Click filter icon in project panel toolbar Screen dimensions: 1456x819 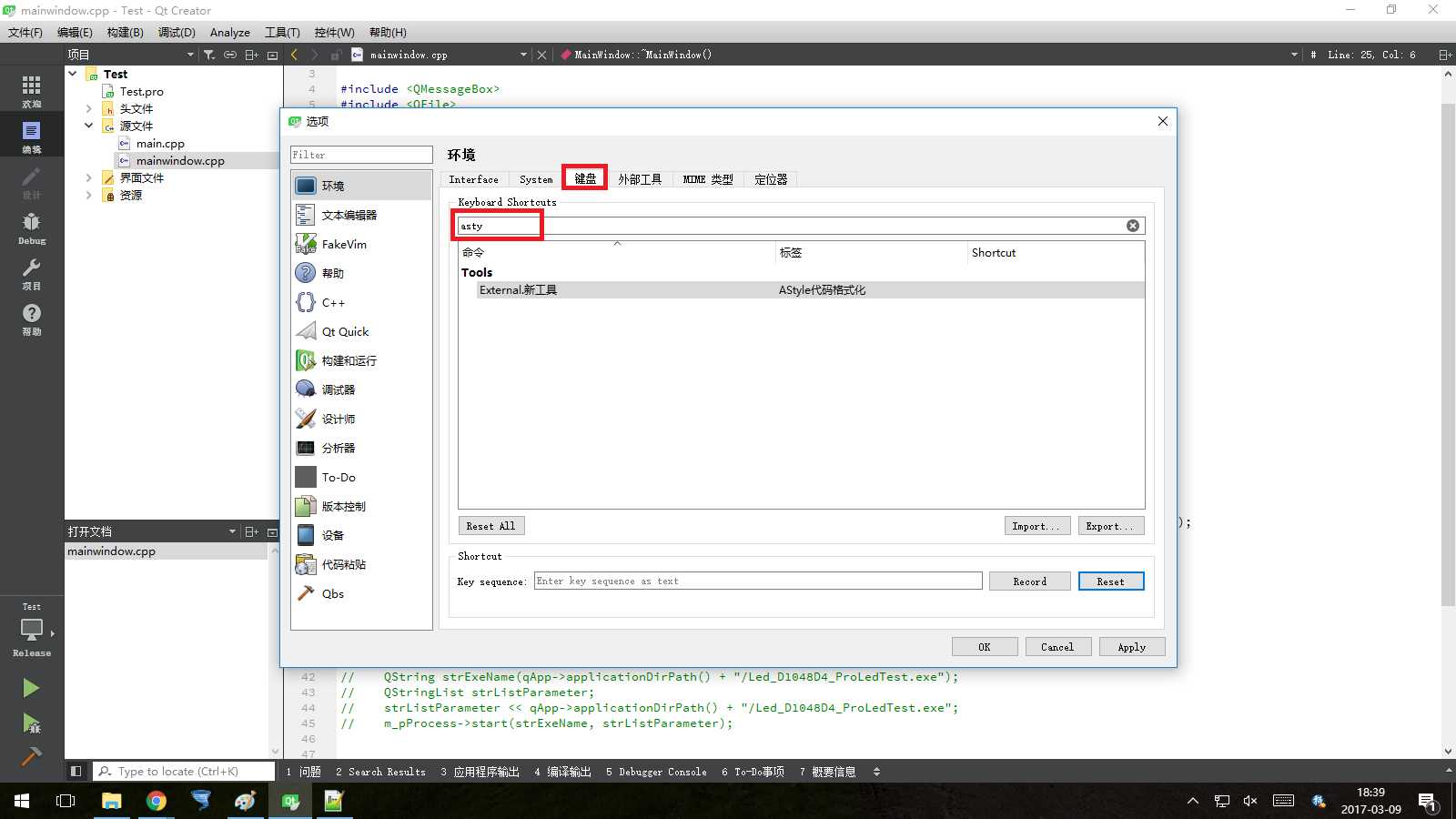209,55
